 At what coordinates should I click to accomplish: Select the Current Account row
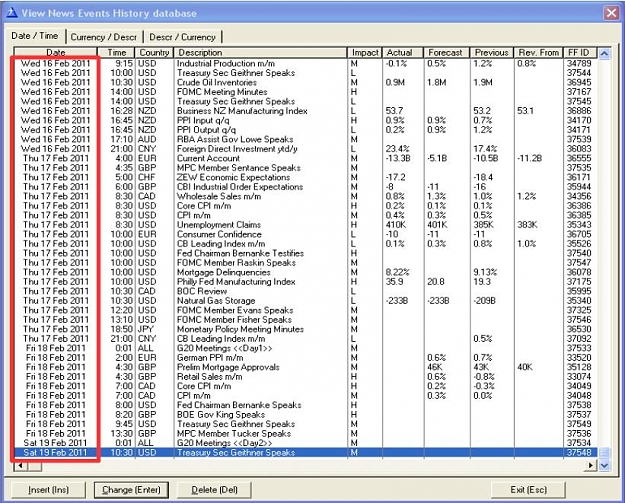click(x=305, y=158)
